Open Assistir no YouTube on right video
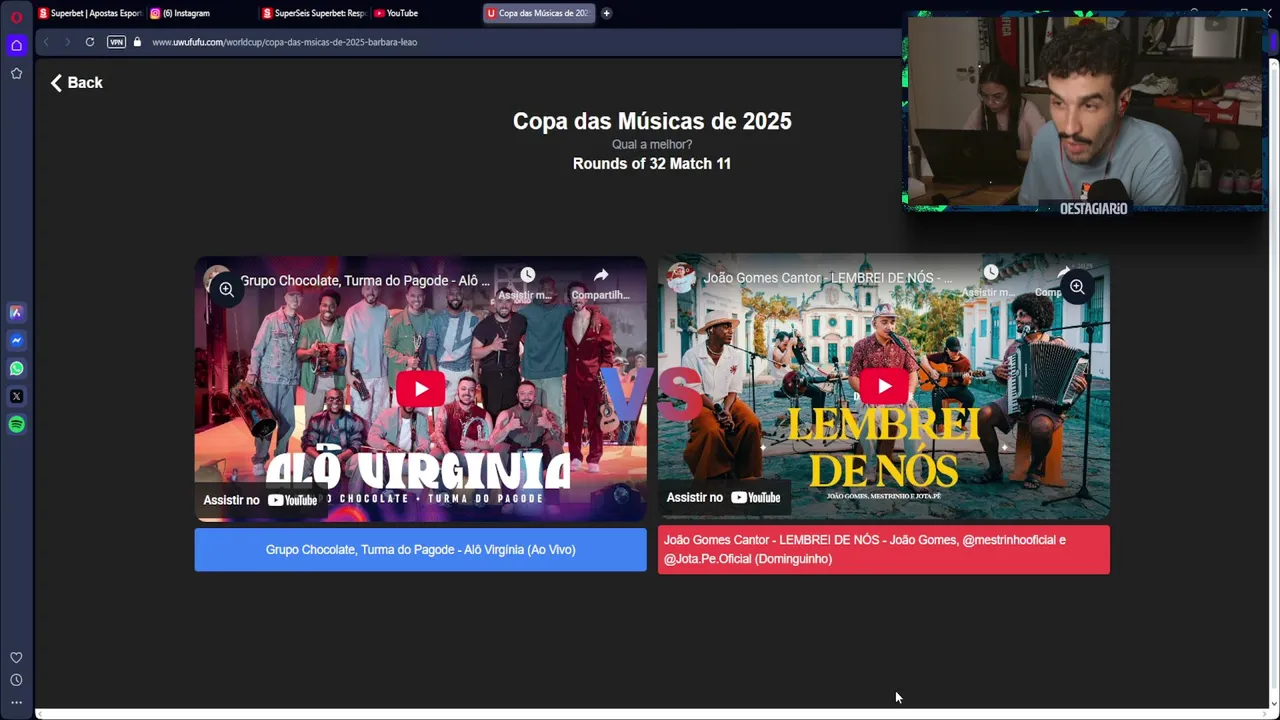This screenshot has height=720, width=1280. [724, 497]
